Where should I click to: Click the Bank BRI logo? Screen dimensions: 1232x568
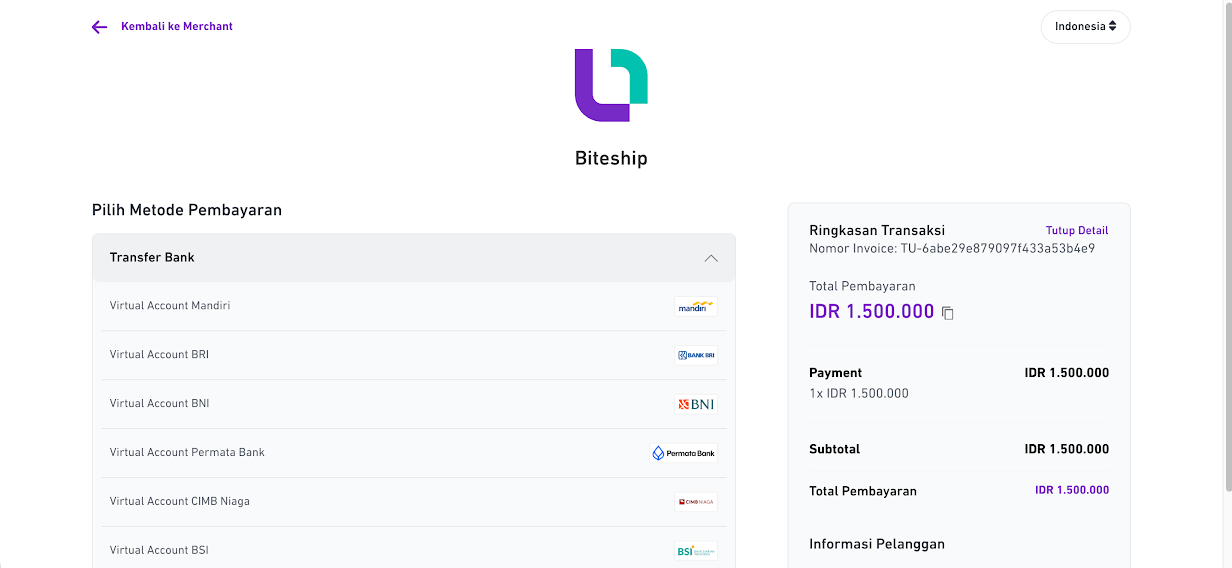point(696,355)
